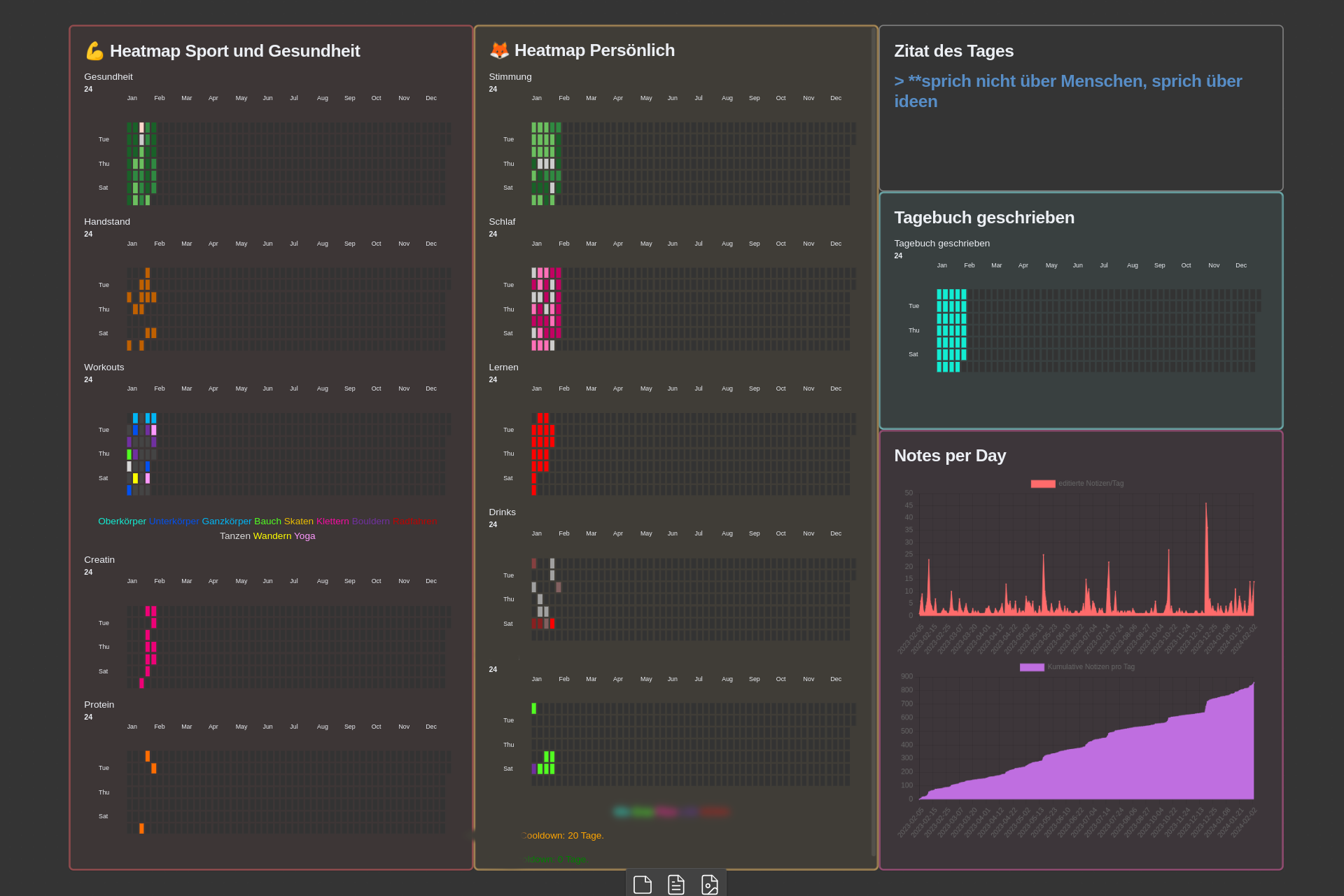Click fox emoji in Persönlich heading
The image size is (1344, 896).
[499, 50]
